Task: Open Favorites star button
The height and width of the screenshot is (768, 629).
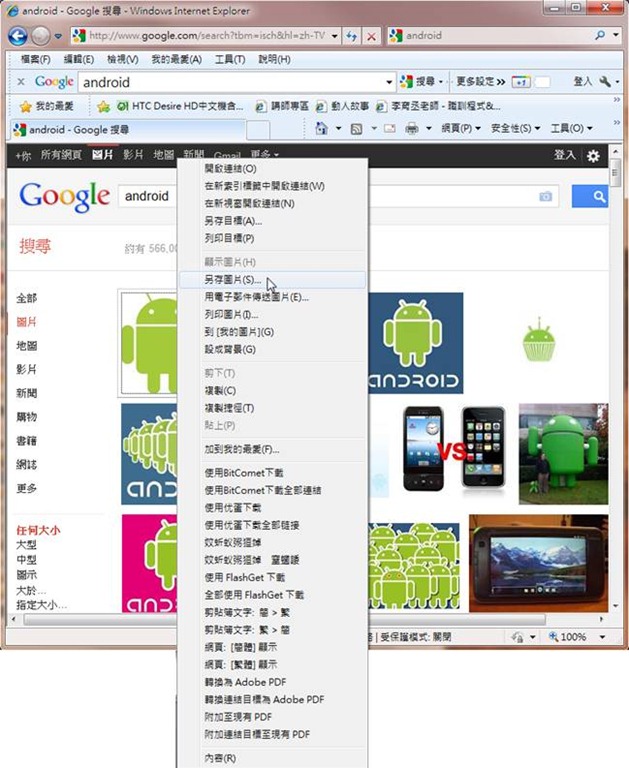Action: 48,106
